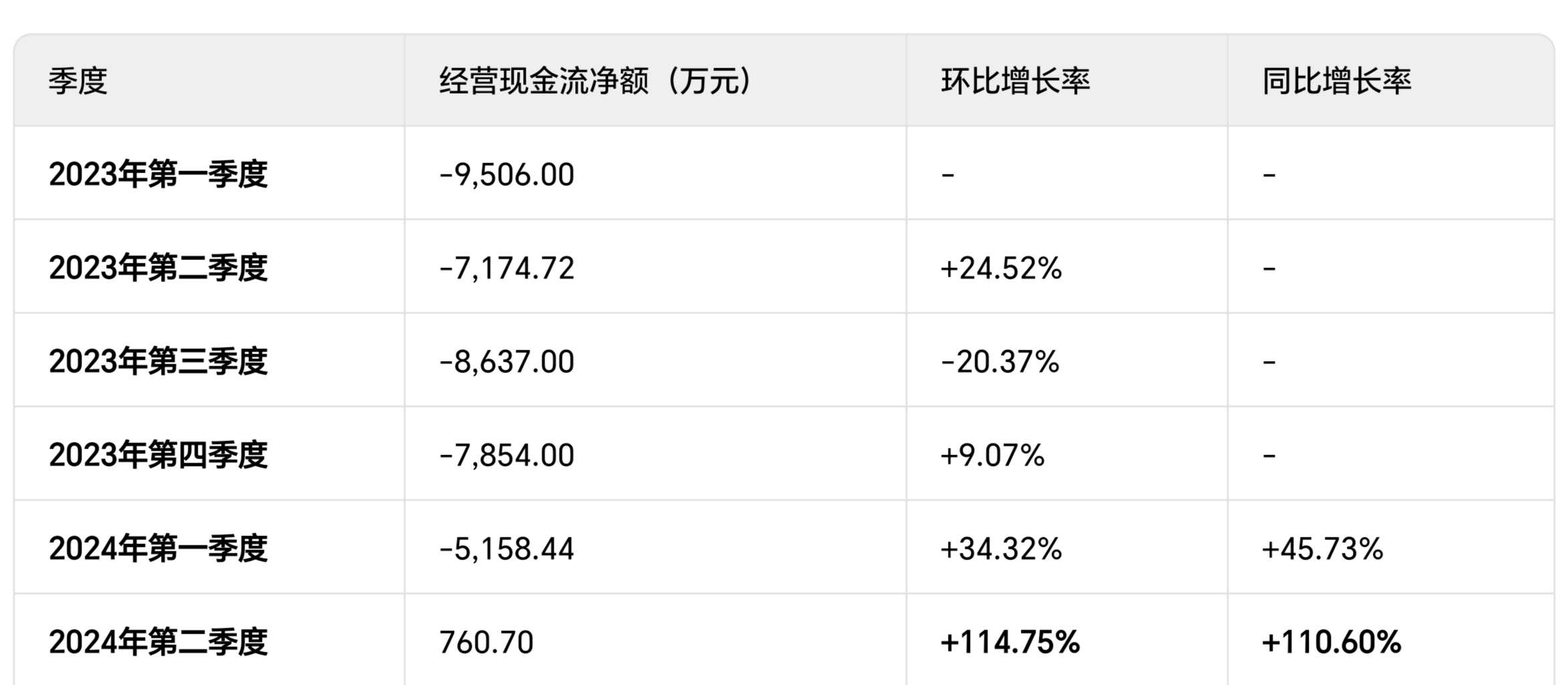This screenshot has width=1568, height=685.
Task: Click the 季度 column header
Action: pos(78,82)
